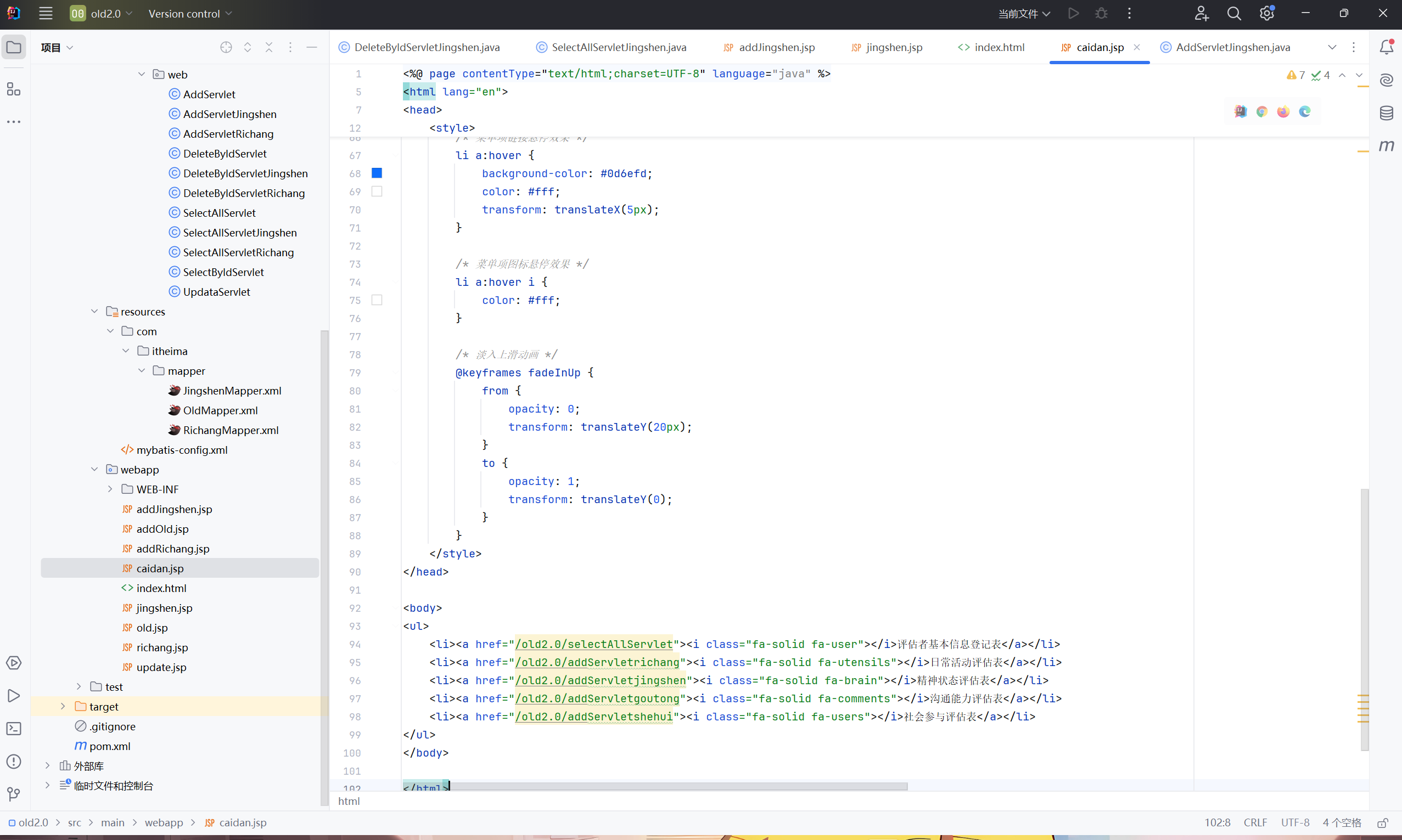The image size is (1402, 840).
Task: Click the Structure tool window icon
Action: 14,89
